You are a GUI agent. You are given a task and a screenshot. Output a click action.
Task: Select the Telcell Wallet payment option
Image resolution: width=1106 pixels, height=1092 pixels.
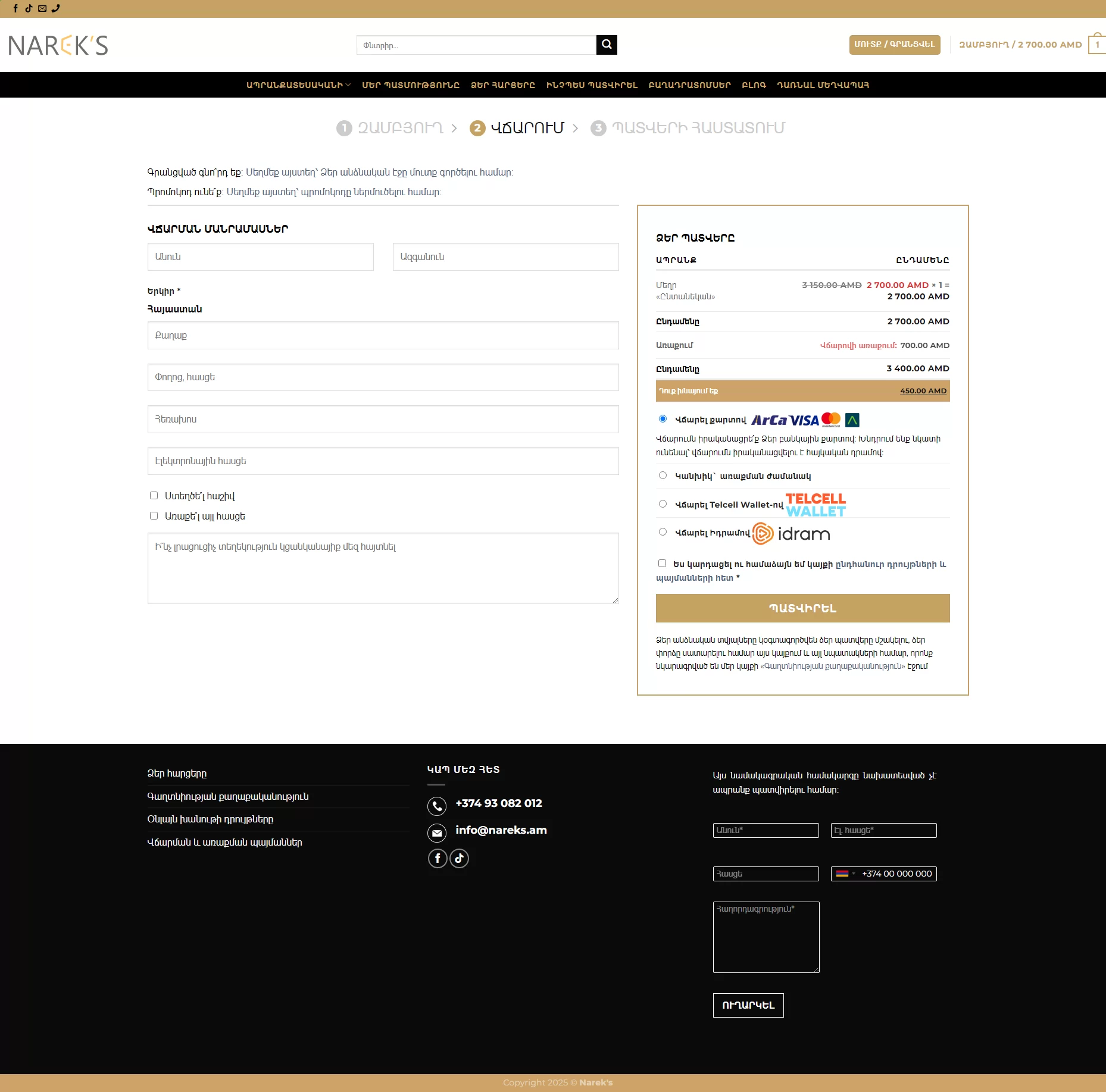click(x=663, y=504)
